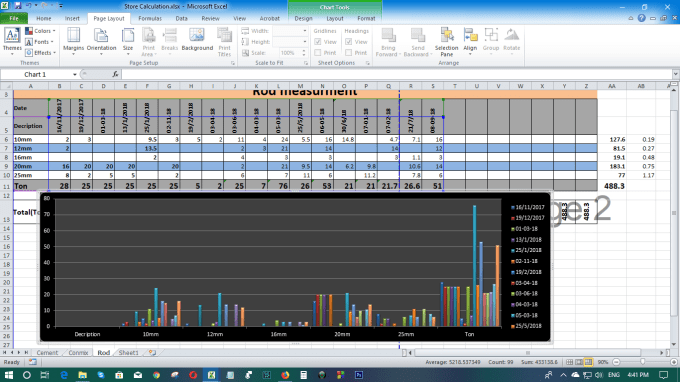The height and width of the screenshot is (382, 680).
Task: Select the 488.3 total cell
Action: [611, 186]
